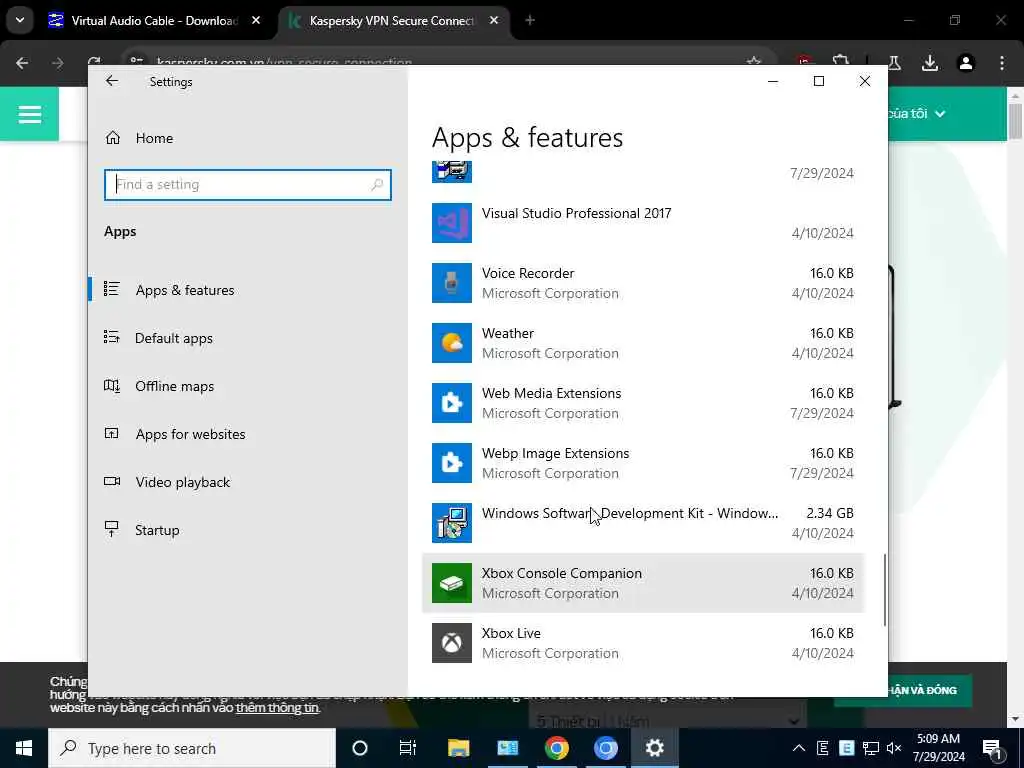The image size is (1024, 768).
Task: Open File Explorer from taskbar
Action: click(x=458, y=748)
